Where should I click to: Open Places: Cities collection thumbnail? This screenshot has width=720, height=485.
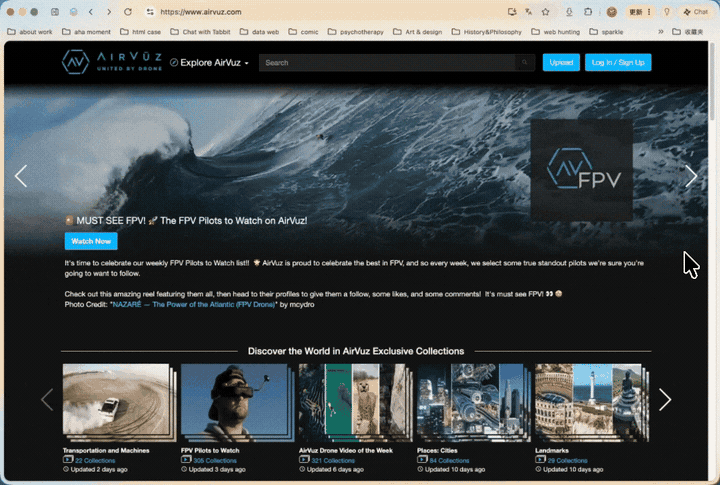coord(473,402)
